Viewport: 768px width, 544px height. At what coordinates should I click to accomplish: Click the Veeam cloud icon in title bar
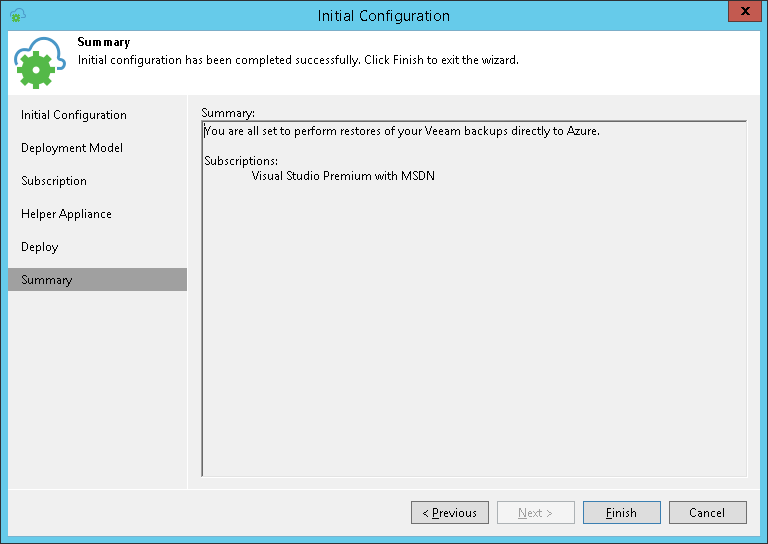pos(17,15)
